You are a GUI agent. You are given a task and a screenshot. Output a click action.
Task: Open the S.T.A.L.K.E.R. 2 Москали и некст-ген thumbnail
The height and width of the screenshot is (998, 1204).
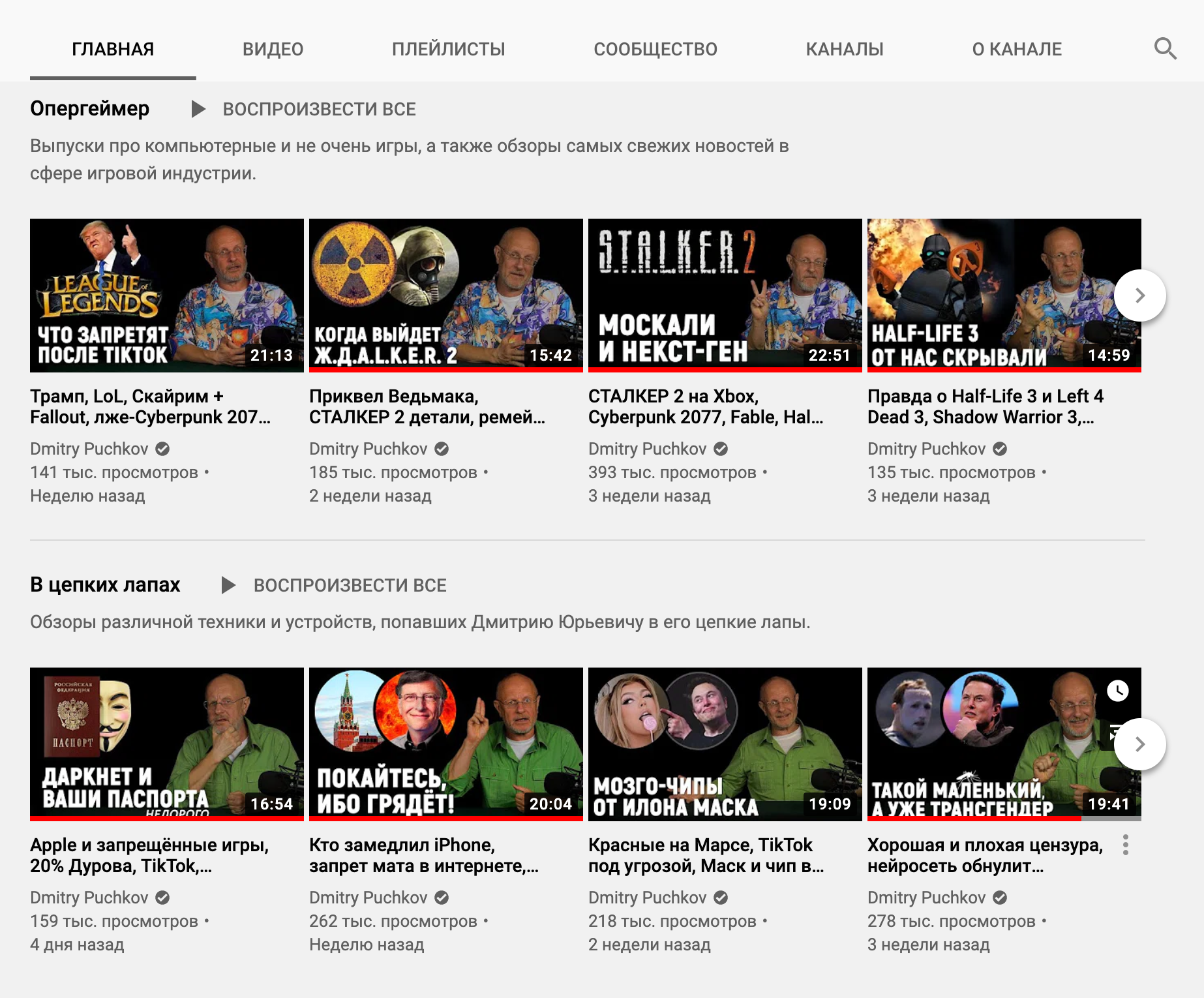pyautogui.click(x=725, y=295)
